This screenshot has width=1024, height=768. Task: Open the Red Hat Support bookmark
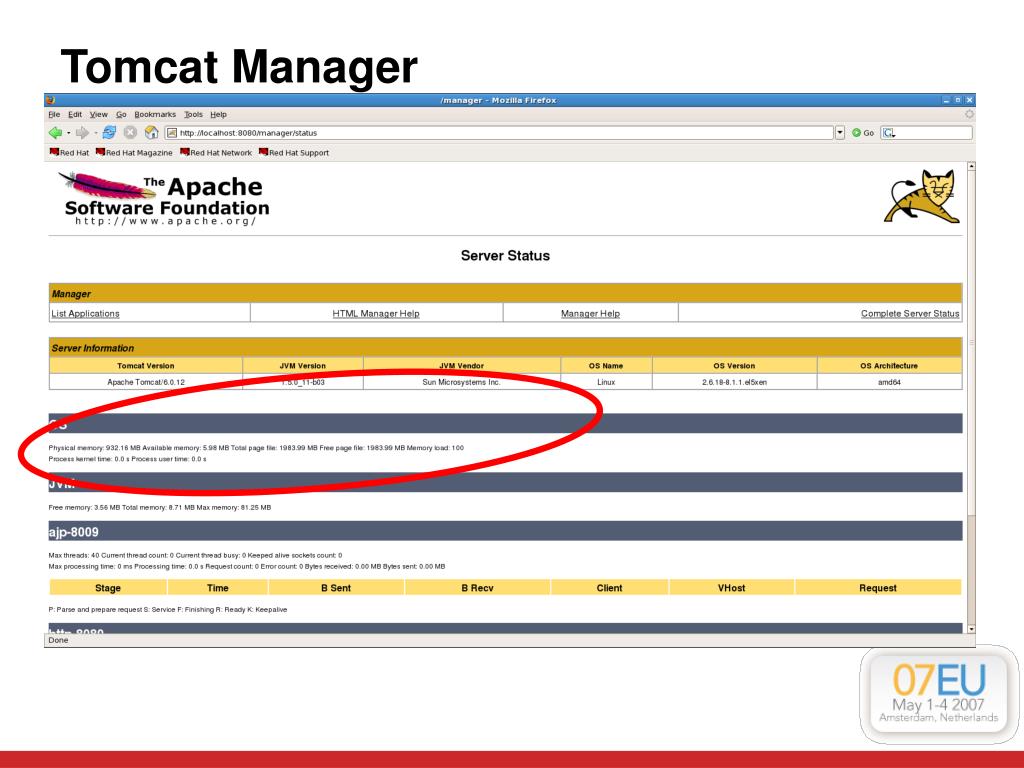coord(294,152)
